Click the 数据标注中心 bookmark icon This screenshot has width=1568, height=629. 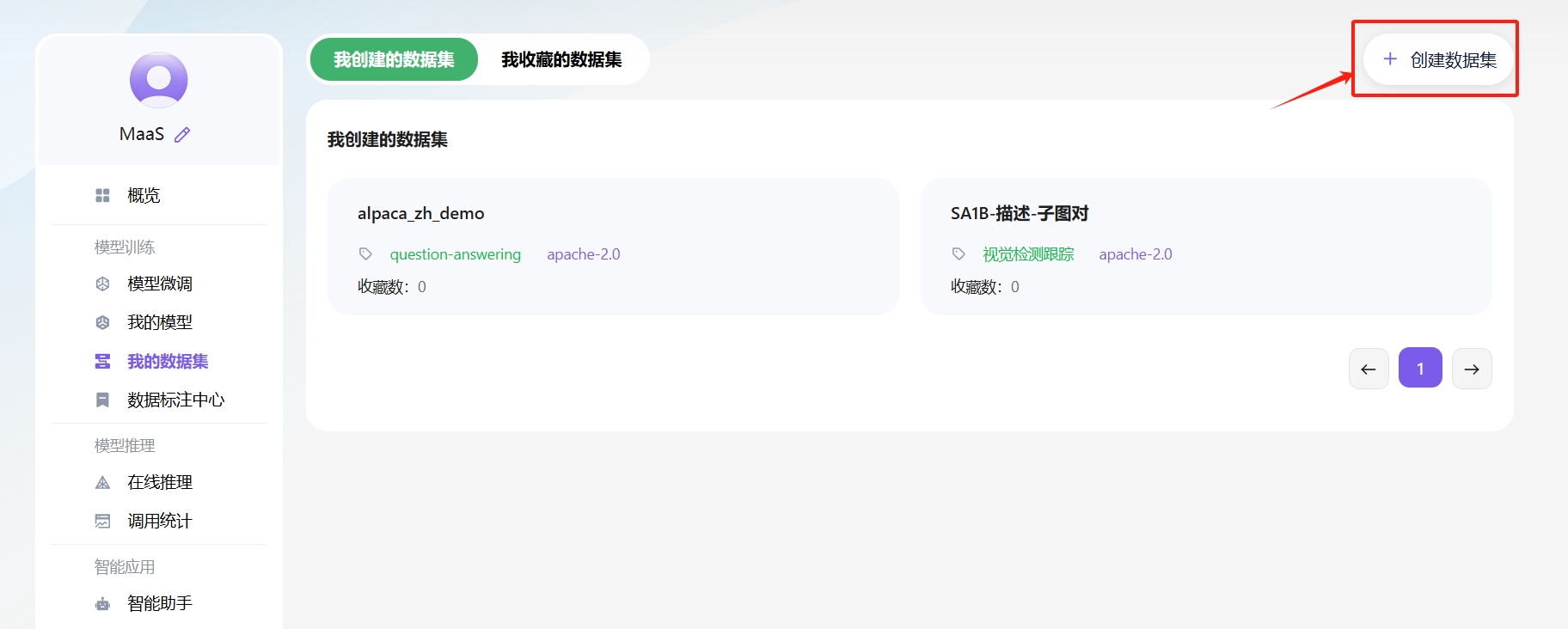[102, 400]
